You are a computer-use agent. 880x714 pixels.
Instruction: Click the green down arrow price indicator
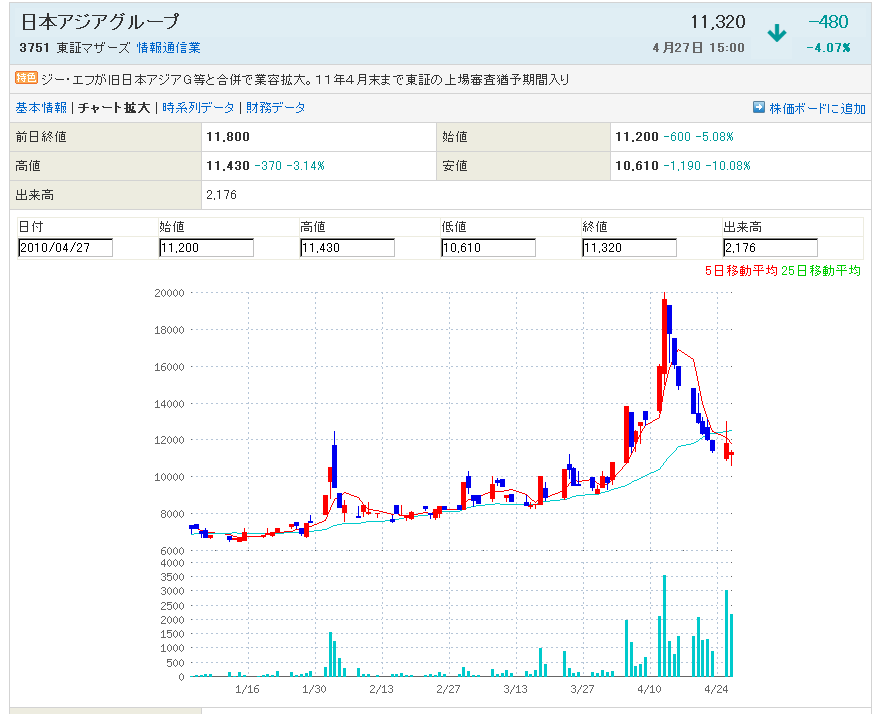pos(777,33)
